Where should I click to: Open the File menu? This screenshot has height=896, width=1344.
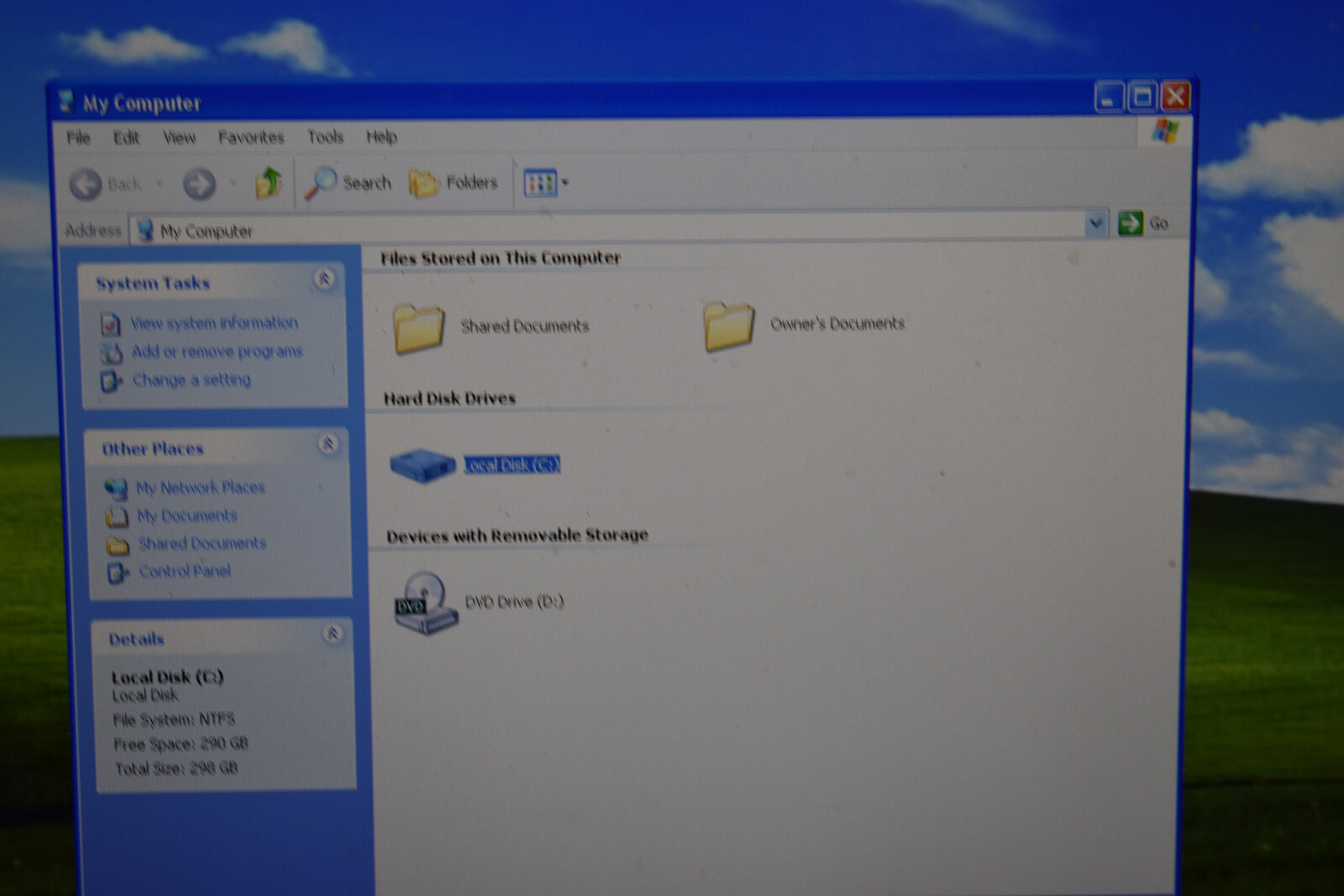(x=78, y=138)
